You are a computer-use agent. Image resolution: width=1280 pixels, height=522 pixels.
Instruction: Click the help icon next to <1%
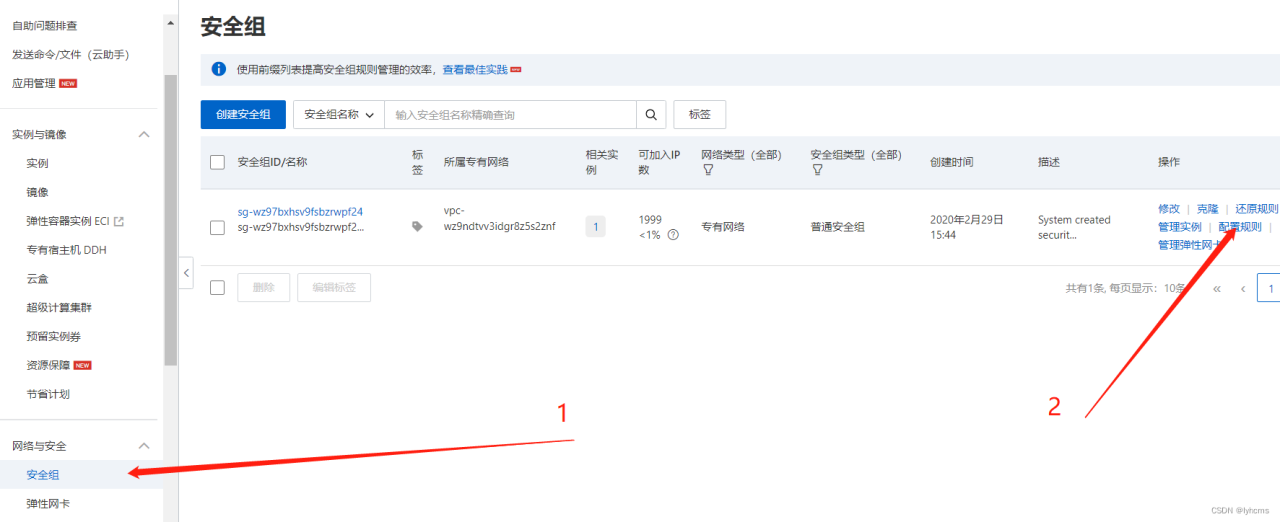[x=673, y=235]
